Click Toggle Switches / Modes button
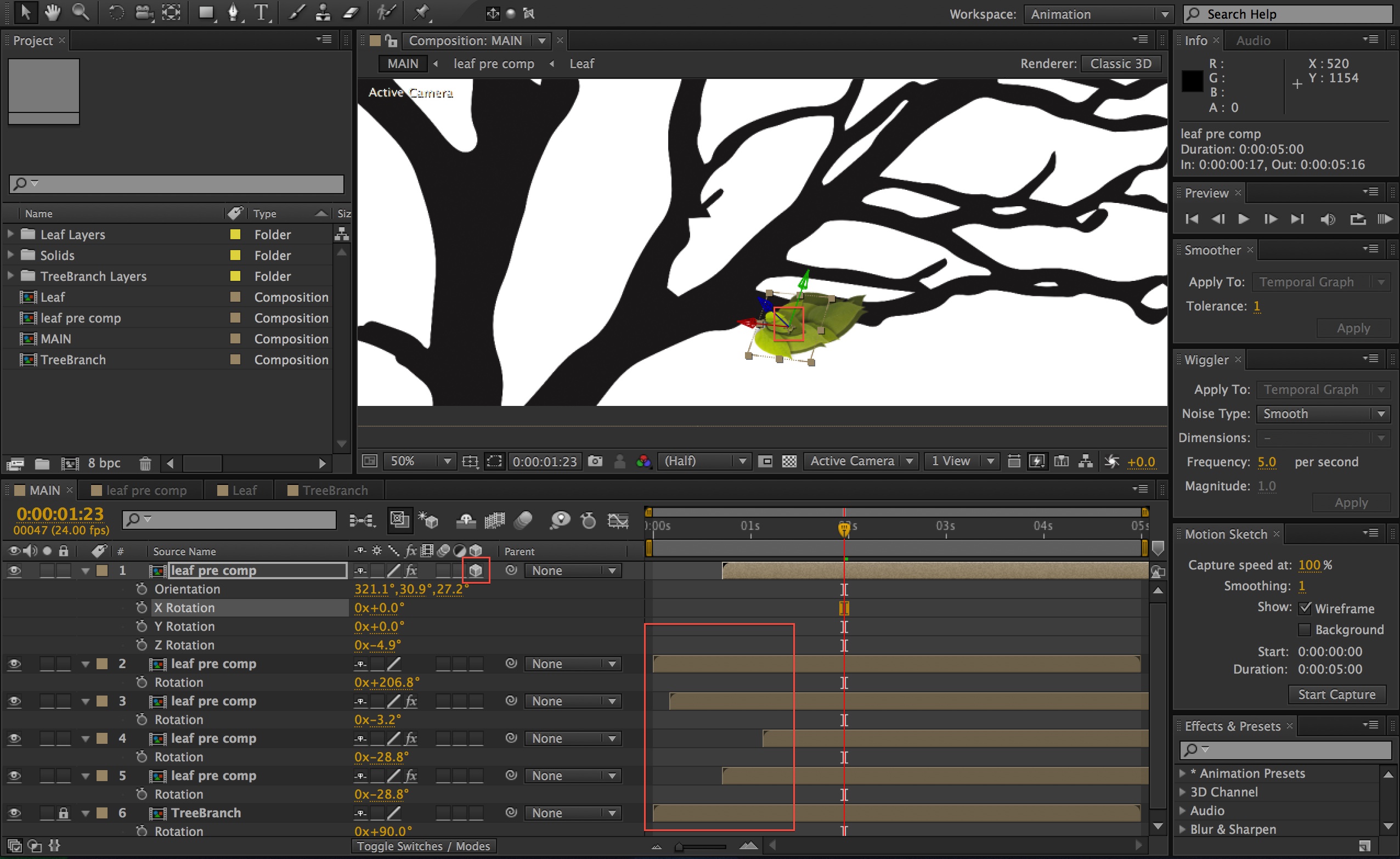The image size is (1400, 859). tap(424, 846)
